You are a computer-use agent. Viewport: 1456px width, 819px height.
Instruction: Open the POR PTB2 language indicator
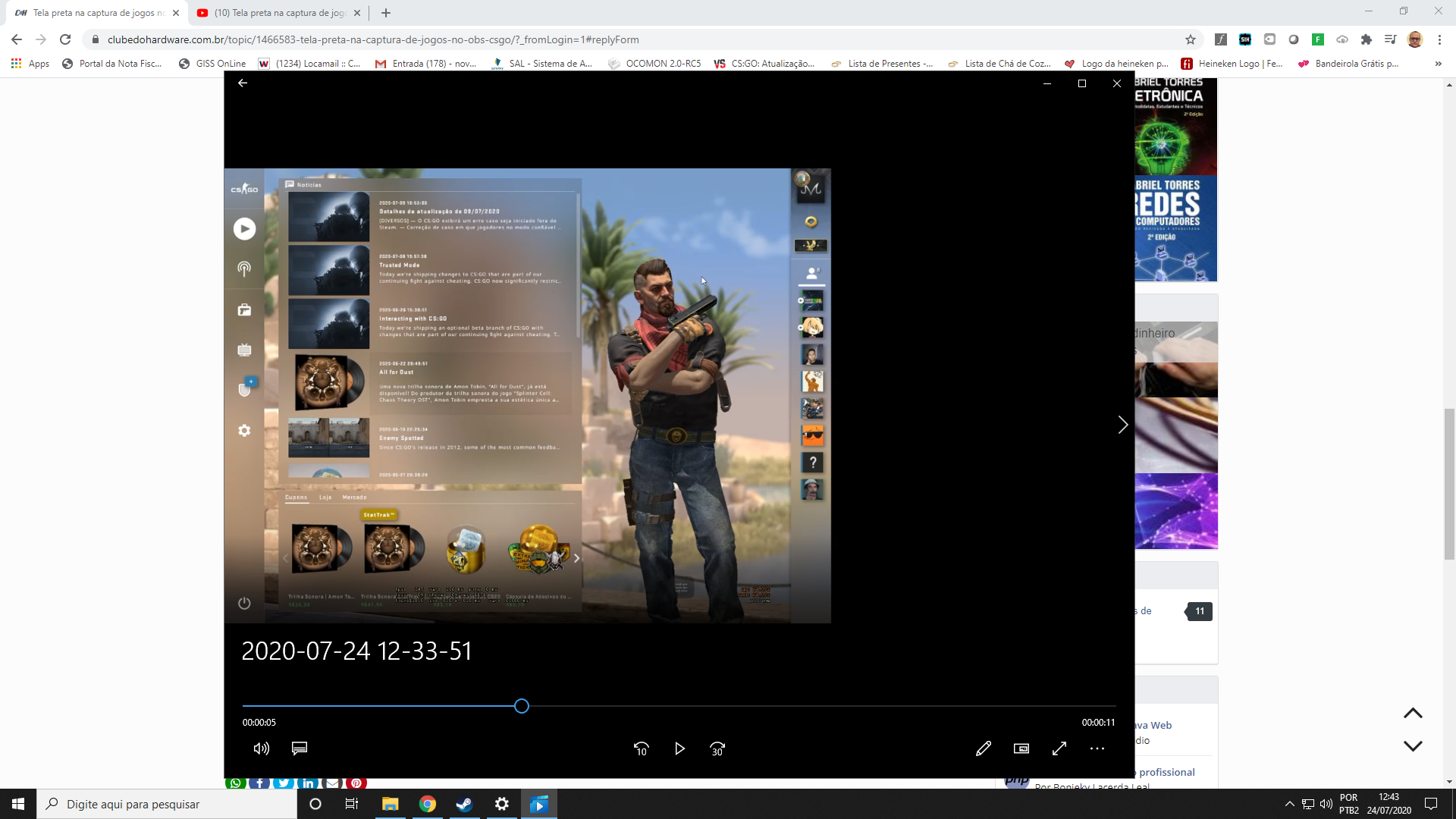click(x=1349, y=804)
